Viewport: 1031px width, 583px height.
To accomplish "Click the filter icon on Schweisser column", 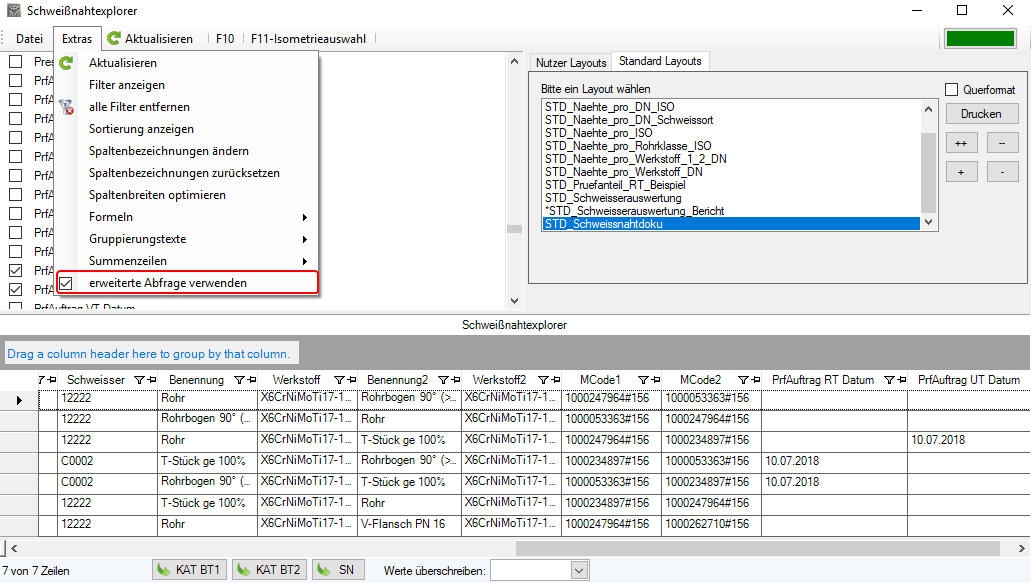I will 138,380.
